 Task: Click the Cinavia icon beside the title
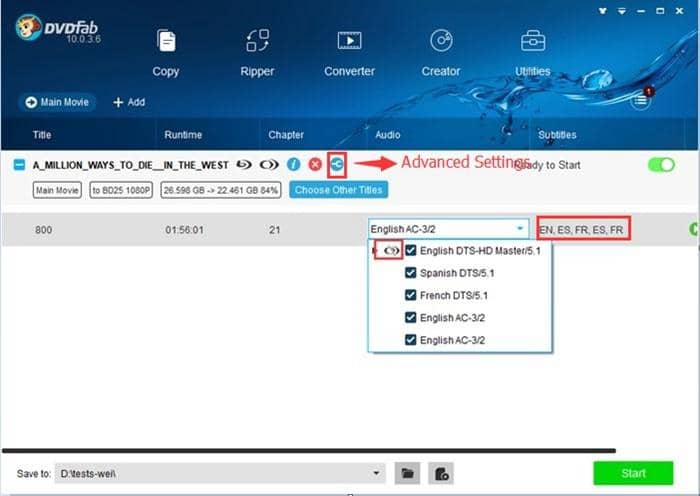(x=269, y=165)
